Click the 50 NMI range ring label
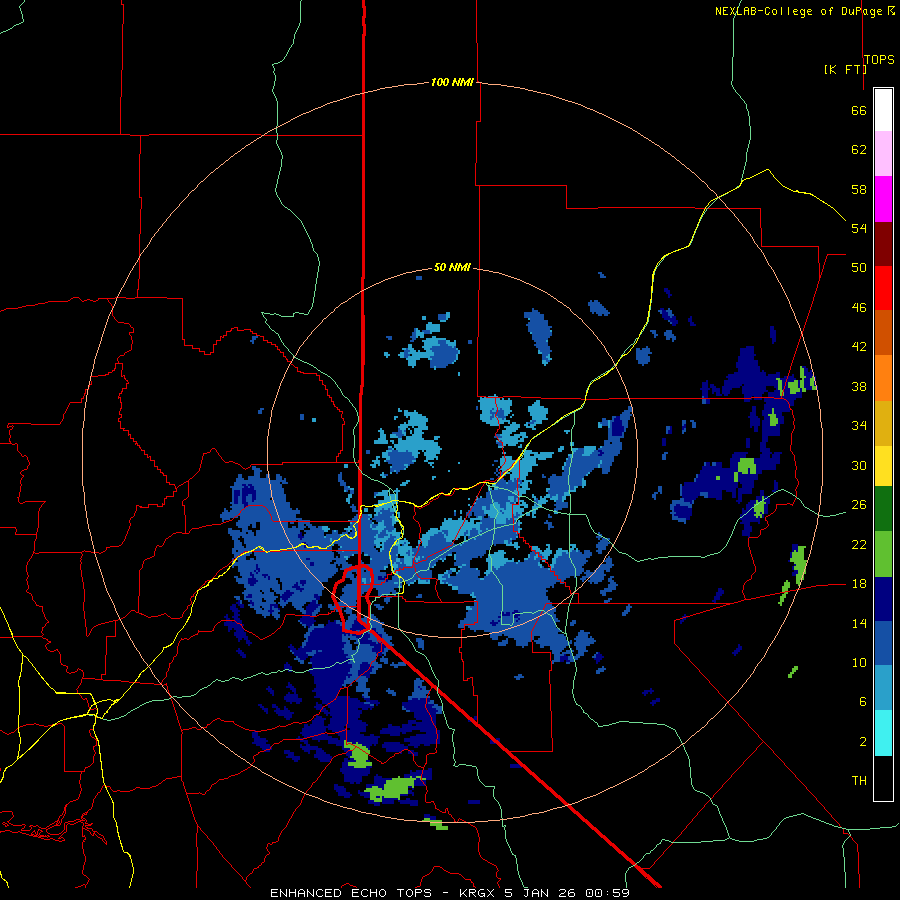Viewport: 900px width, 900px height. [452, 267]
